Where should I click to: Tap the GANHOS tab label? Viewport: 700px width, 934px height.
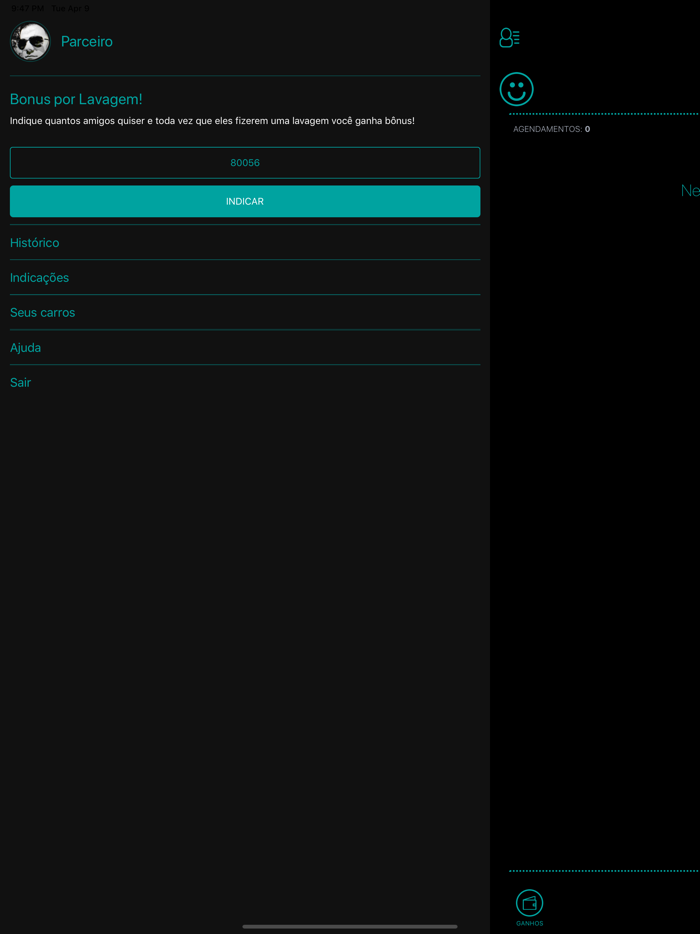point(529,924)
